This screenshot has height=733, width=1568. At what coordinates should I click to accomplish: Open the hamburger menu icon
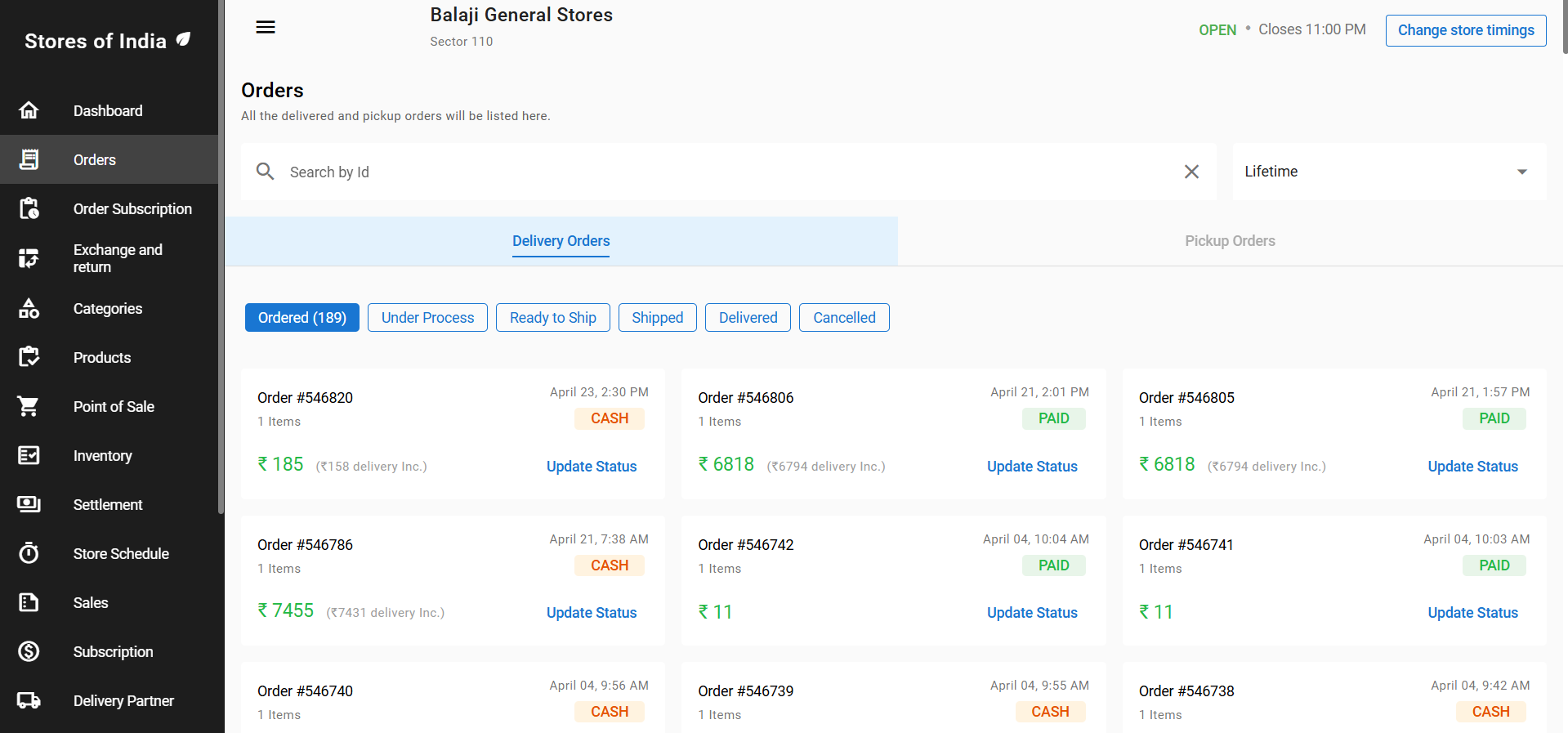[266, 27]
